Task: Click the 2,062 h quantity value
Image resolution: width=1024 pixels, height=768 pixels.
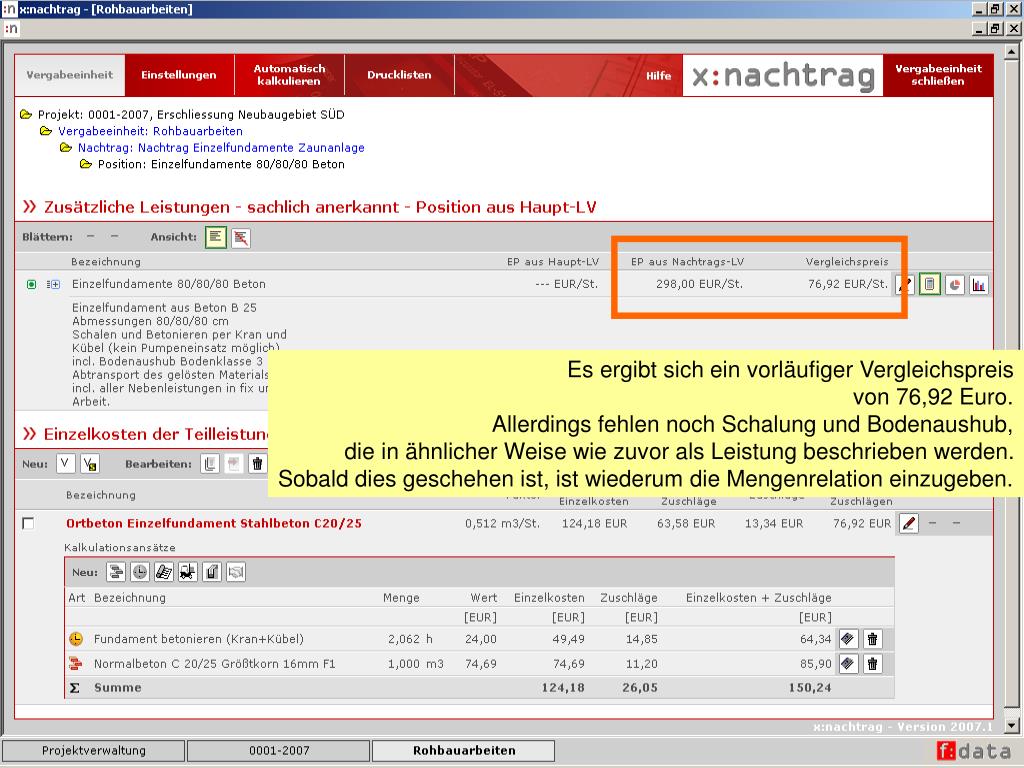Action: pos(410,639)
